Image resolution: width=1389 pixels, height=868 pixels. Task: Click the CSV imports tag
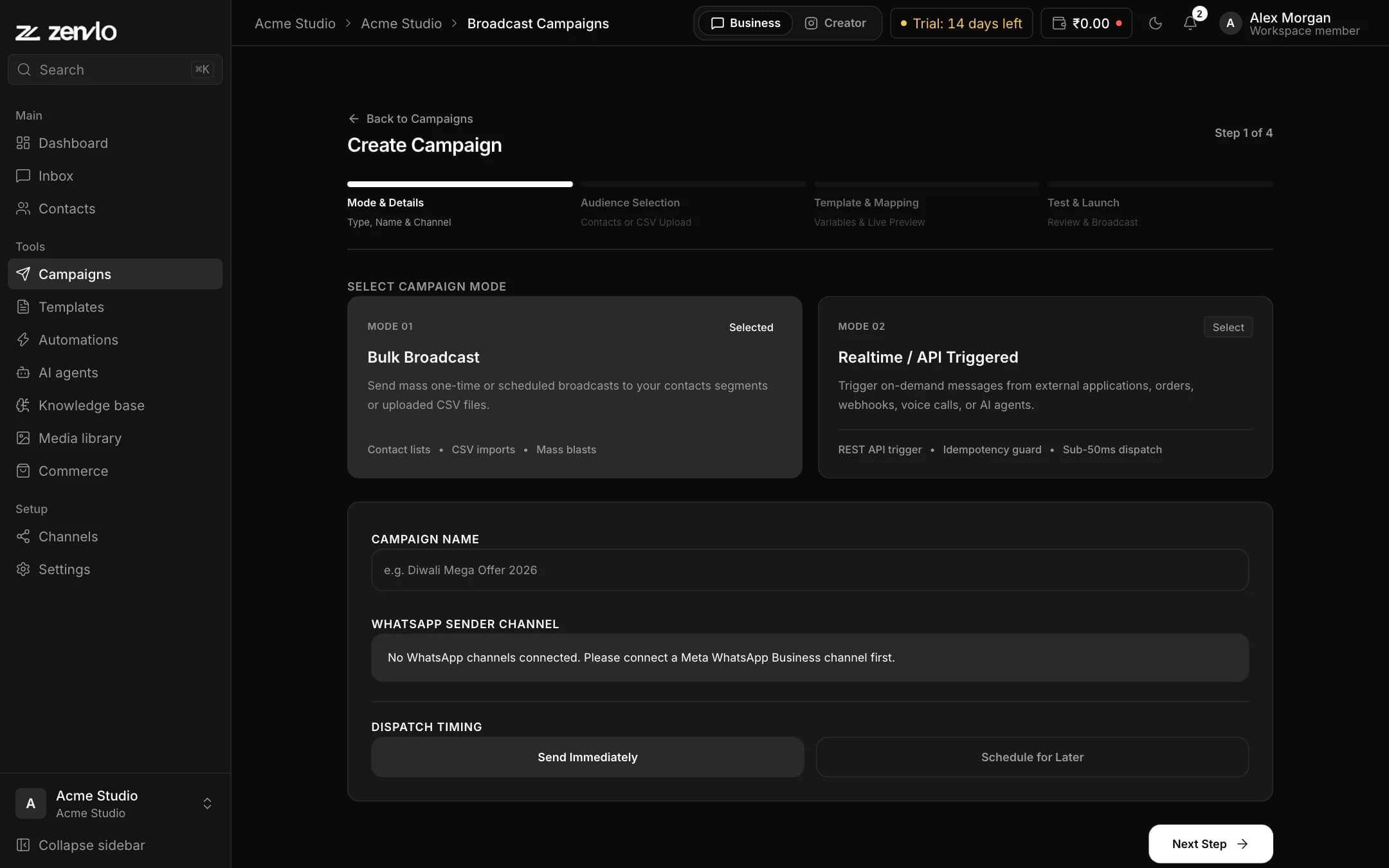(x=483, y=449)
